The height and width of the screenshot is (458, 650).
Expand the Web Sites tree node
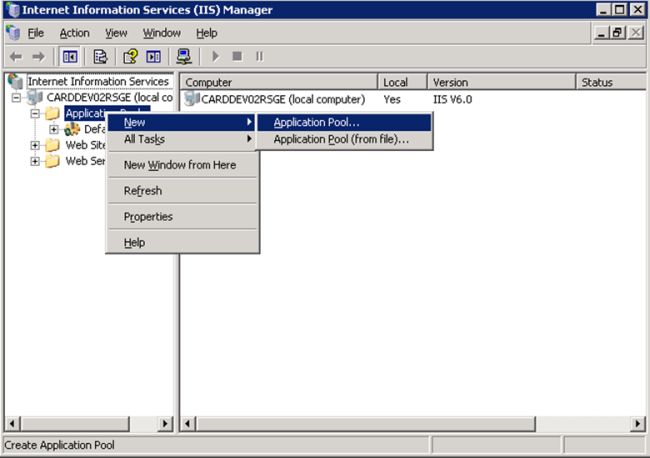pos(35,145)
